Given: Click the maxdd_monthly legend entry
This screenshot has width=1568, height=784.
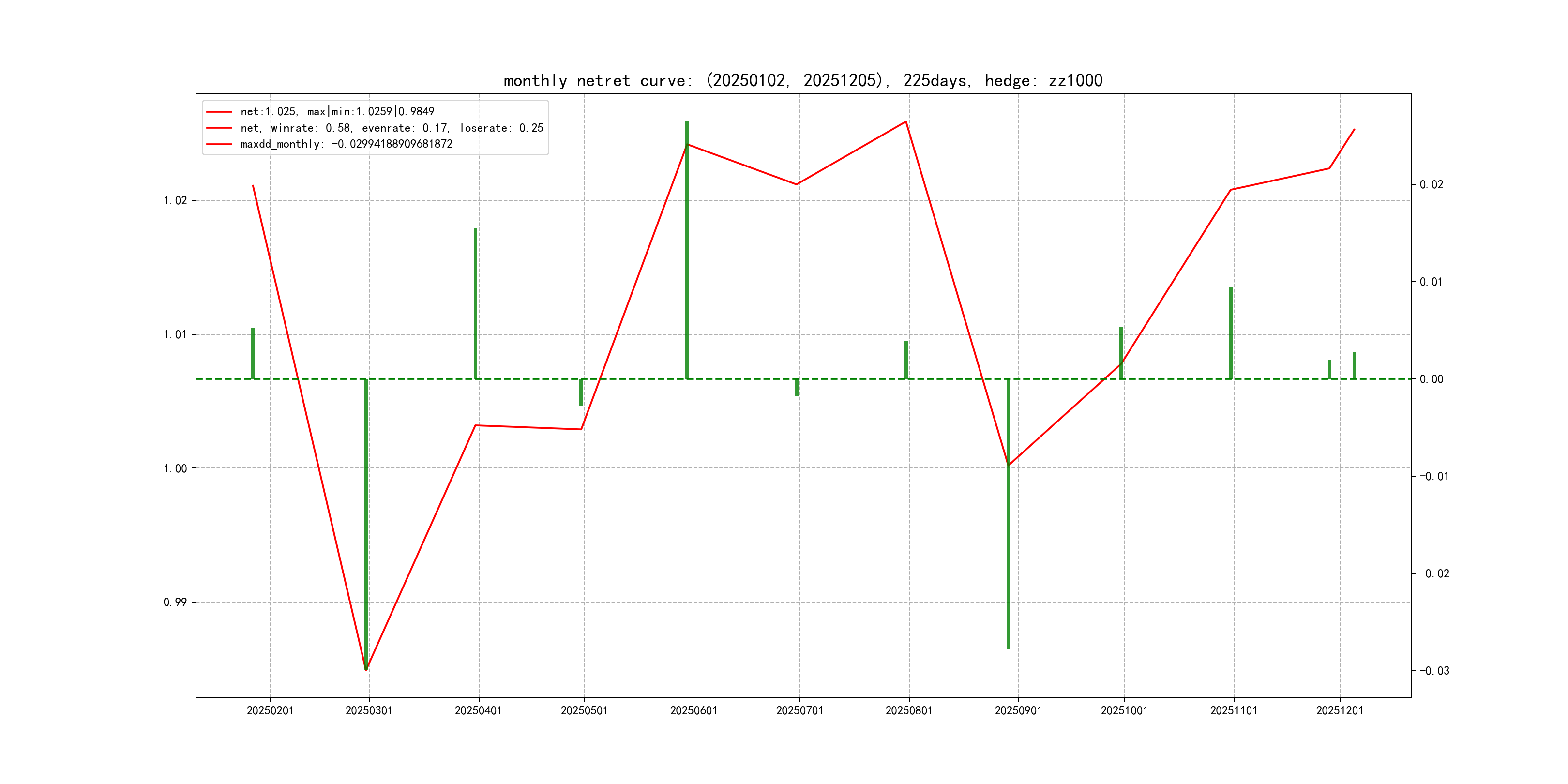Looking at the screenshot, I should pyautogui.click(x=346, y=144).
